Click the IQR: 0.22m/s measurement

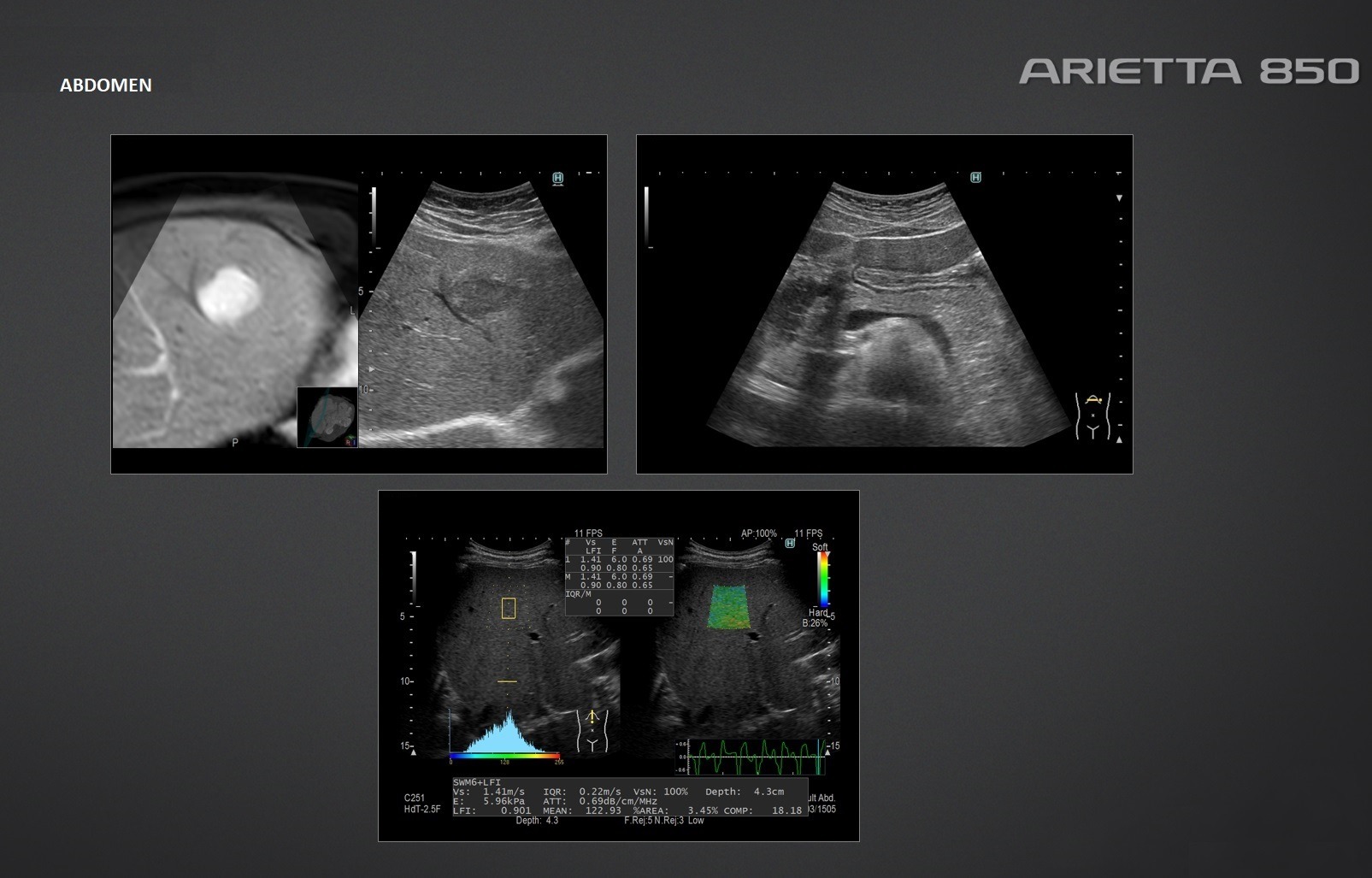[x=582, y=792]
